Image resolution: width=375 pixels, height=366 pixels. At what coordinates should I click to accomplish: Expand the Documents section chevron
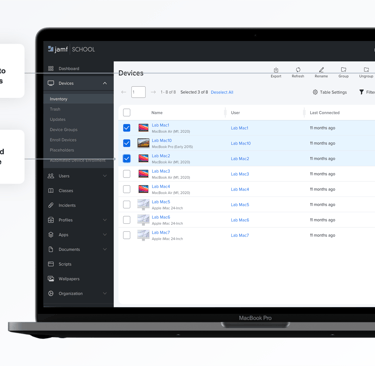105,249
